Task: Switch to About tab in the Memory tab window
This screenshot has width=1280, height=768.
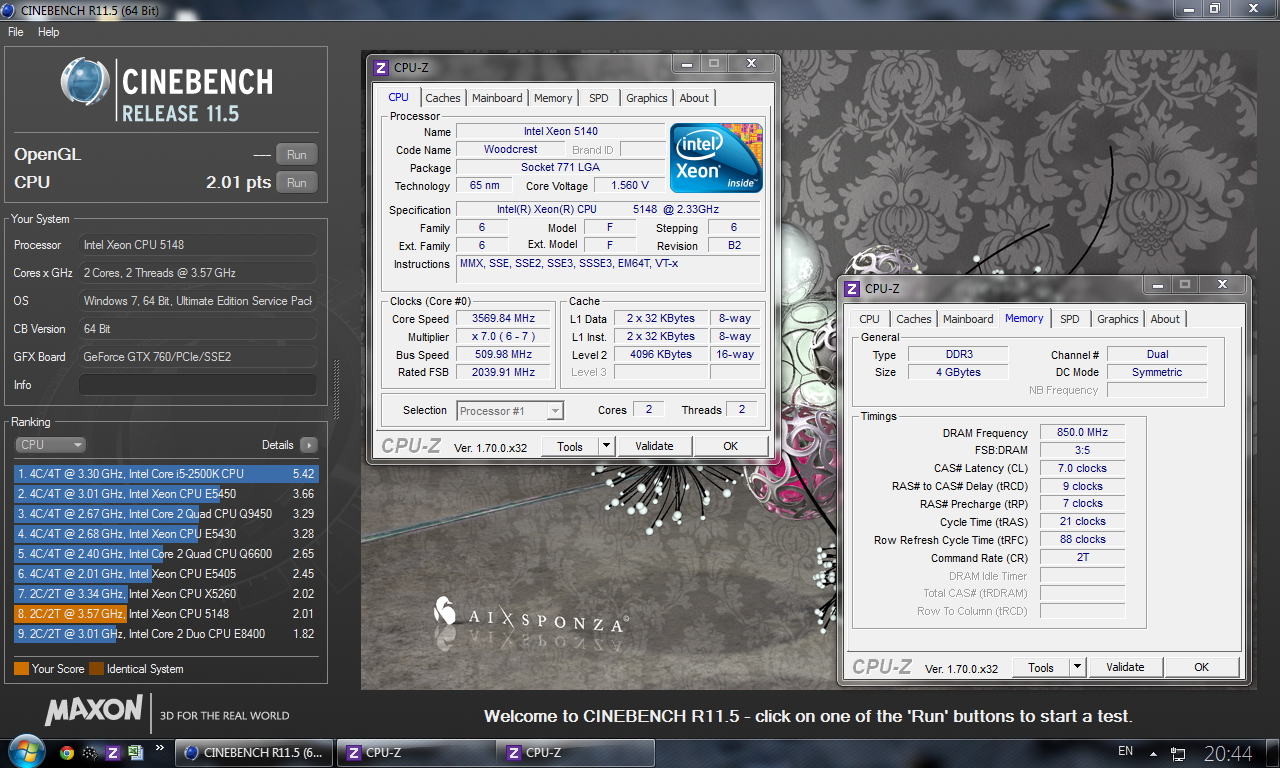Action: click(x=1165, y=319)
